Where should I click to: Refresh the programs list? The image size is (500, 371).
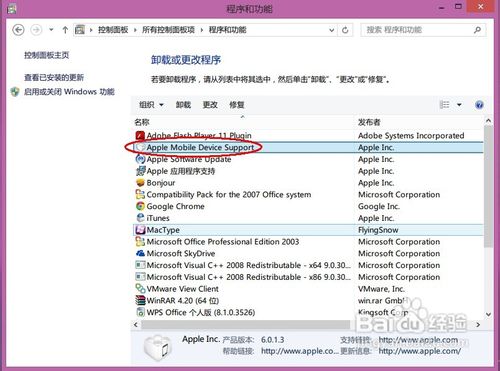345,30
